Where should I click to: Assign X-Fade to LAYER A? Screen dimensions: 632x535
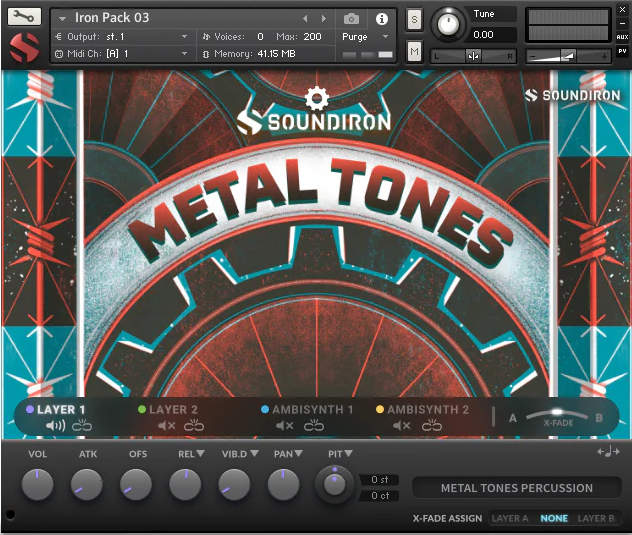(x=510, y=518)
